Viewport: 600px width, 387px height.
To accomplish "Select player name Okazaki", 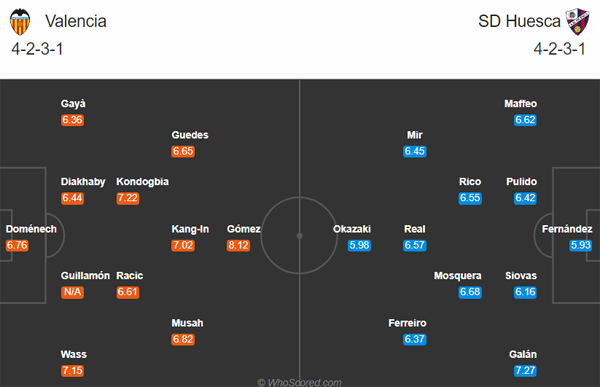I will [x=352, y=229].
